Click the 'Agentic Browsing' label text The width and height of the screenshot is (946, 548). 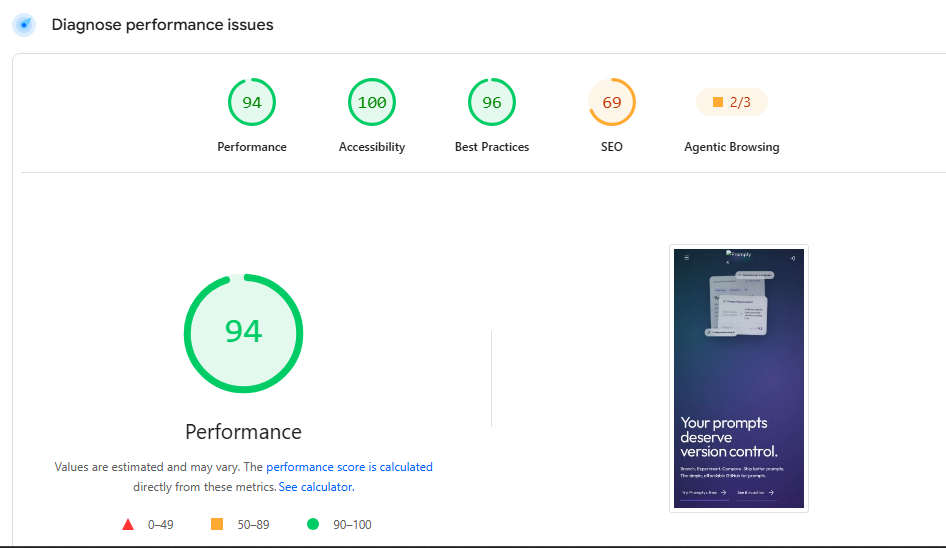click(732, 147)
